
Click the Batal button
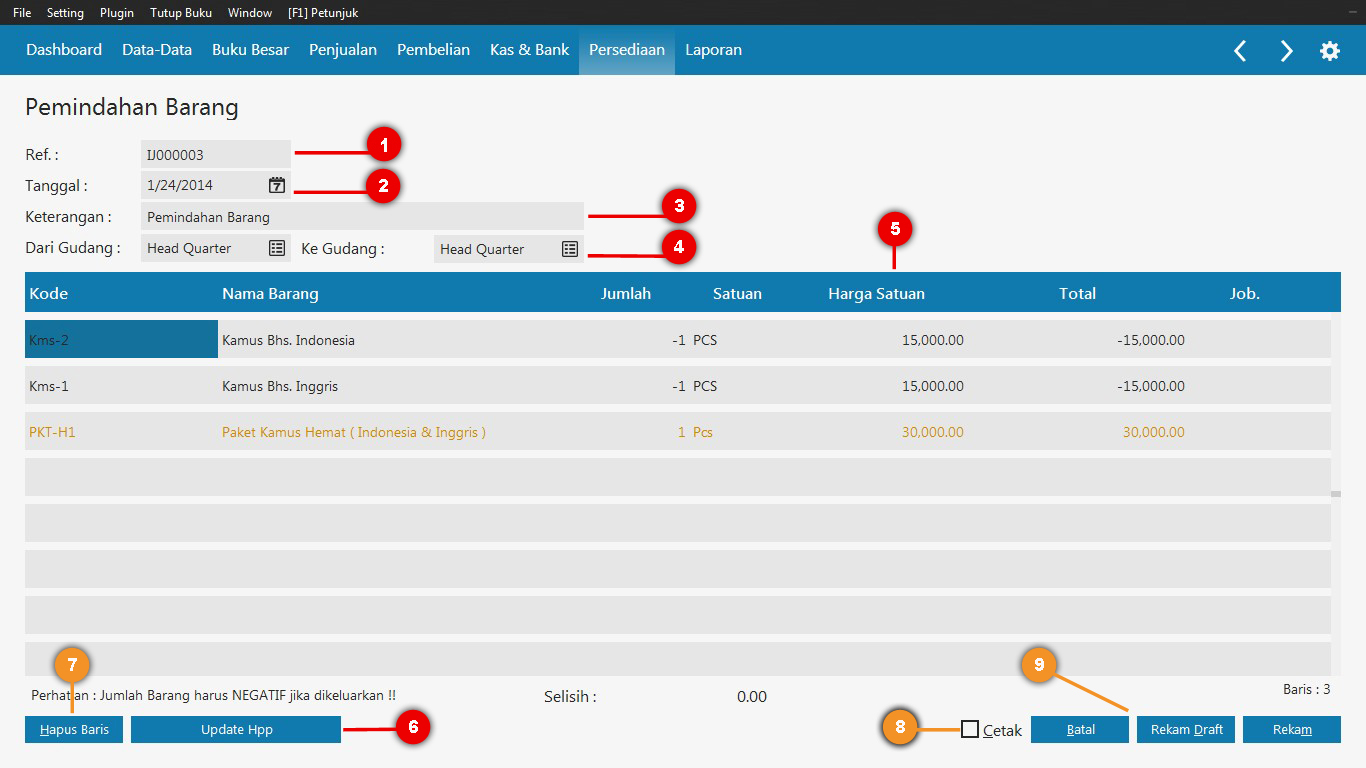tap(1080, 729)
